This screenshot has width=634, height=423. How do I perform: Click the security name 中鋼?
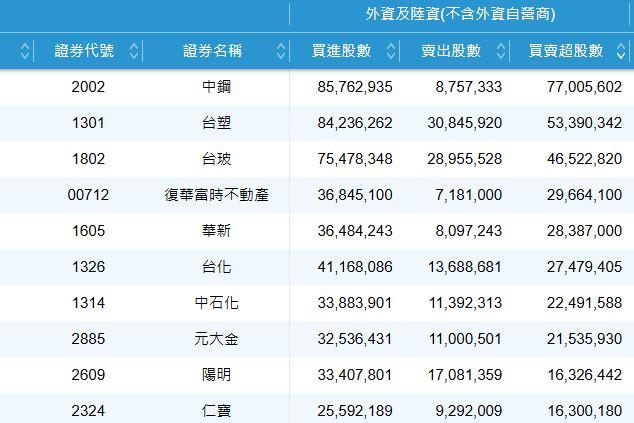coord(216,87)
